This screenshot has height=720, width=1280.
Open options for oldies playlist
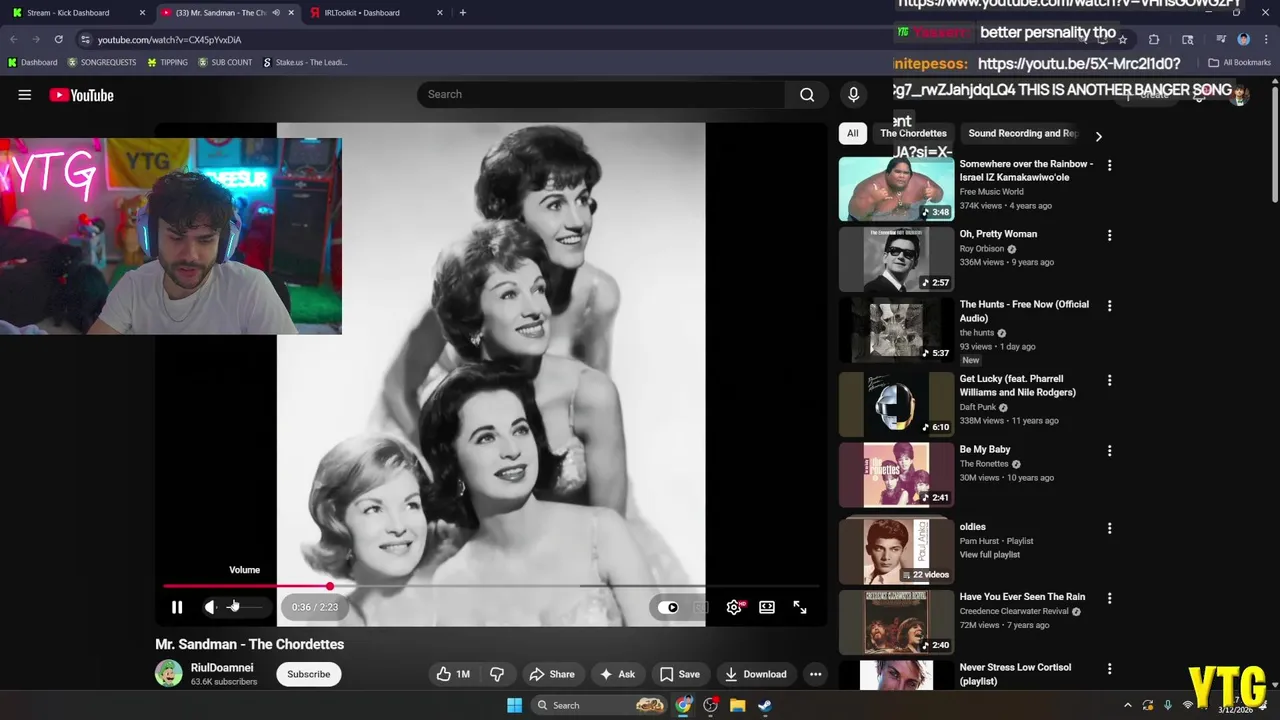click(1109, 528)
